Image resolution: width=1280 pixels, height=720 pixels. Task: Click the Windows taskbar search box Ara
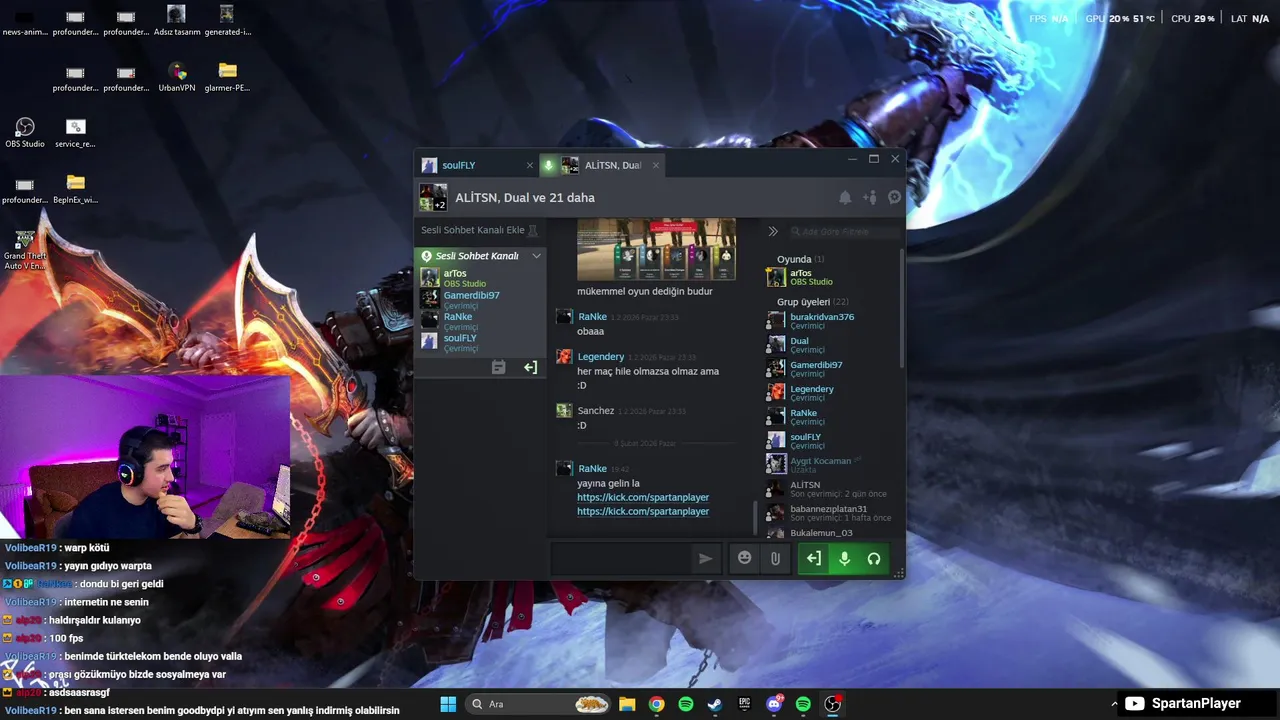(x=538, y=704)
